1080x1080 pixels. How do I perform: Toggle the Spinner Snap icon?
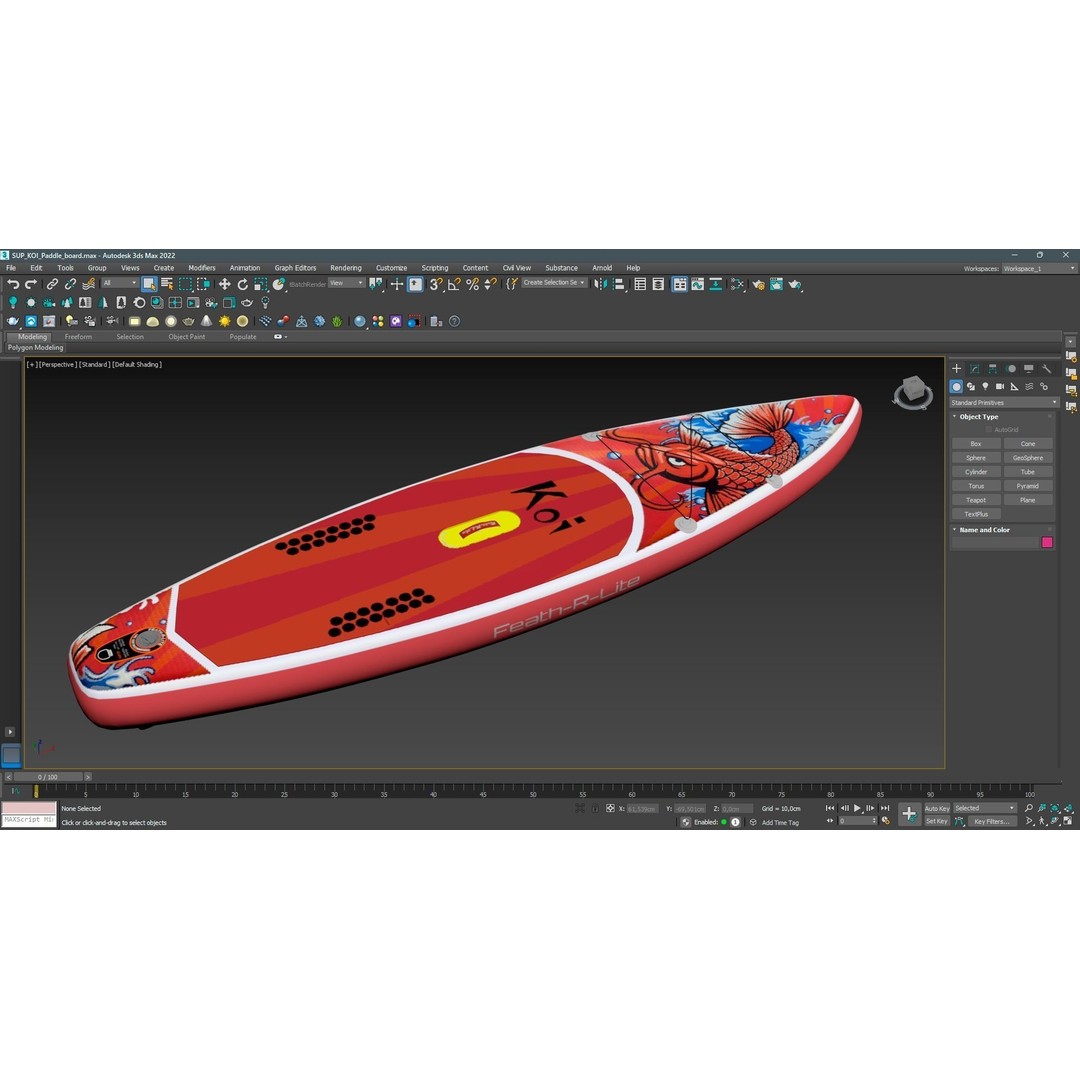(x=490, y=284)
